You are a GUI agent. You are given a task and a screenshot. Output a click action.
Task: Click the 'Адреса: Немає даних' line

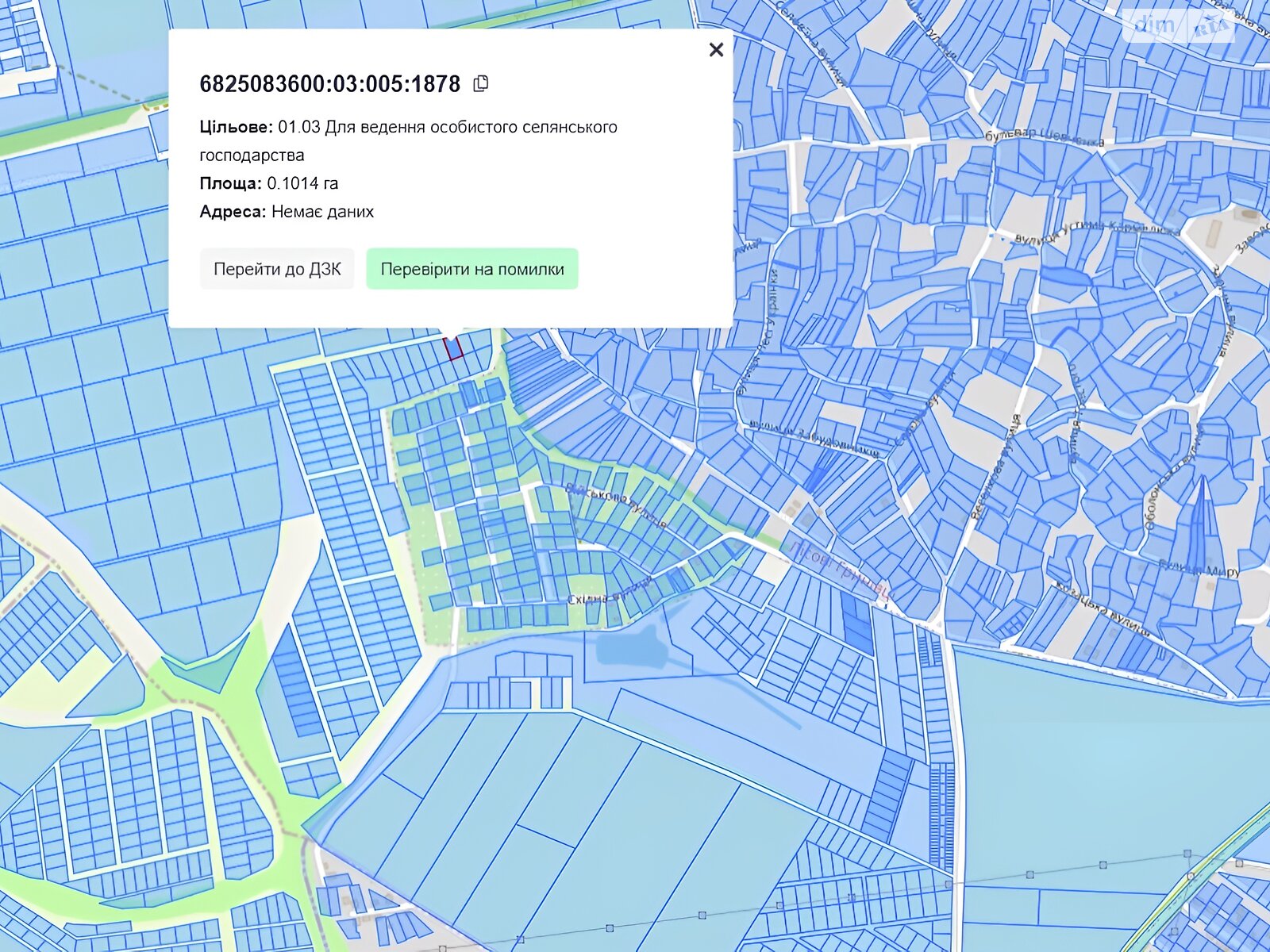[x=287, y=212]
